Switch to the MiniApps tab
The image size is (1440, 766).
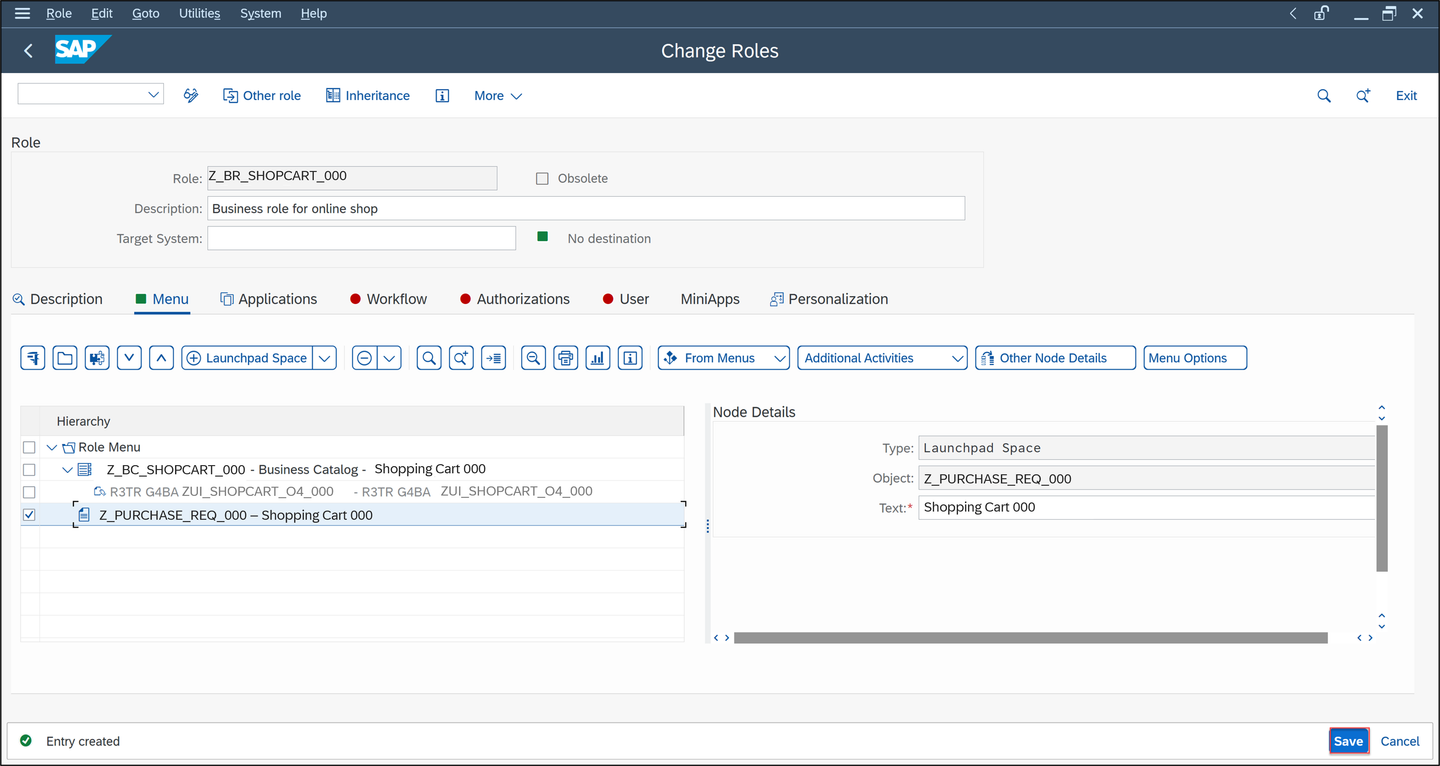(710, 299)
